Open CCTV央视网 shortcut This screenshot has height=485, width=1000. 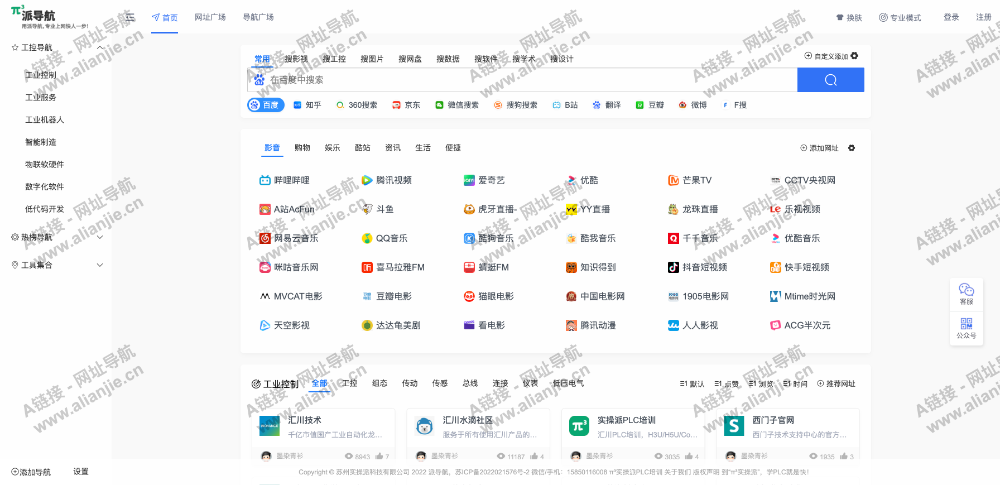point(803,181)
